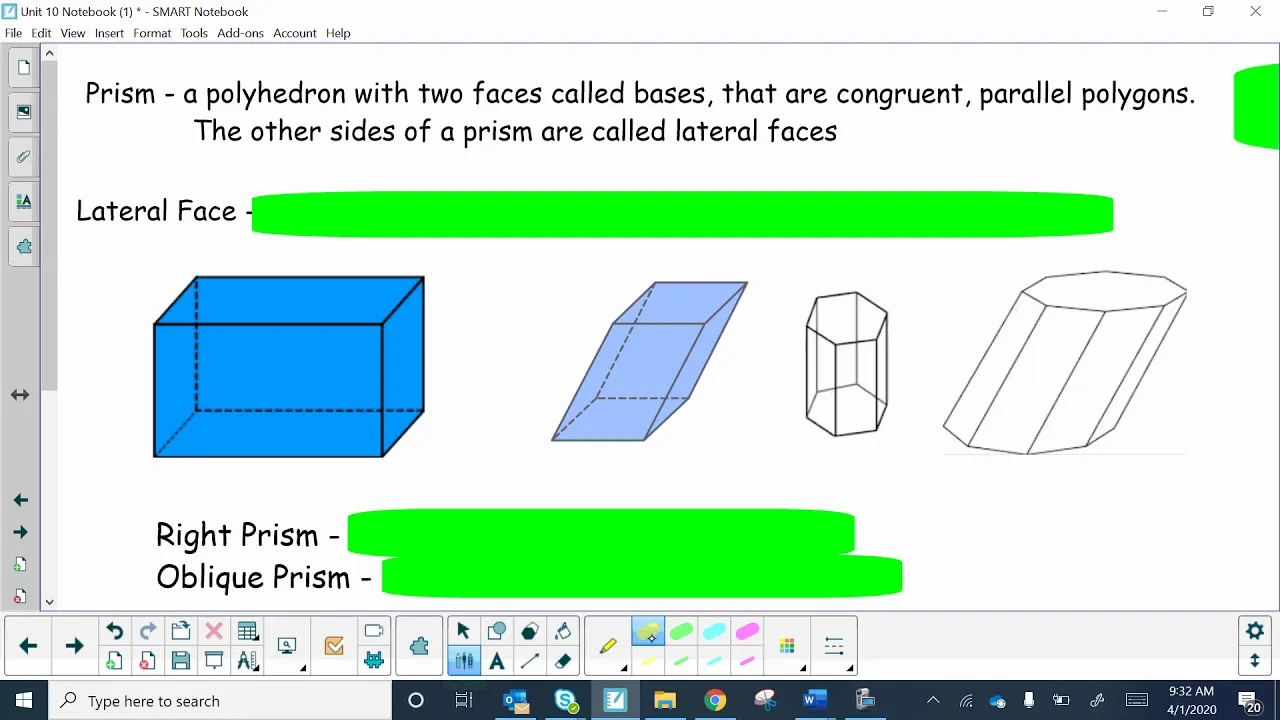Image resolution: width=1280 pixels, height=720 pixels.
Task: Pick the magenta thin highlighter swatch
Action: coord(747,661)
